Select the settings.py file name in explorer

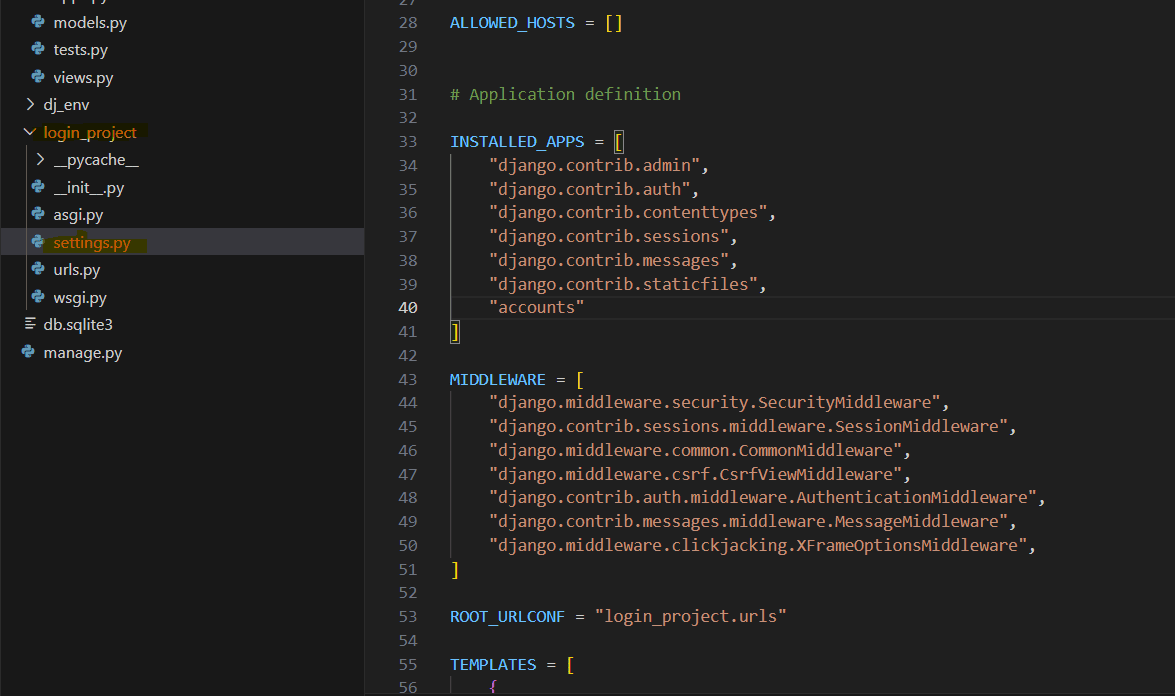coord(92,242)
